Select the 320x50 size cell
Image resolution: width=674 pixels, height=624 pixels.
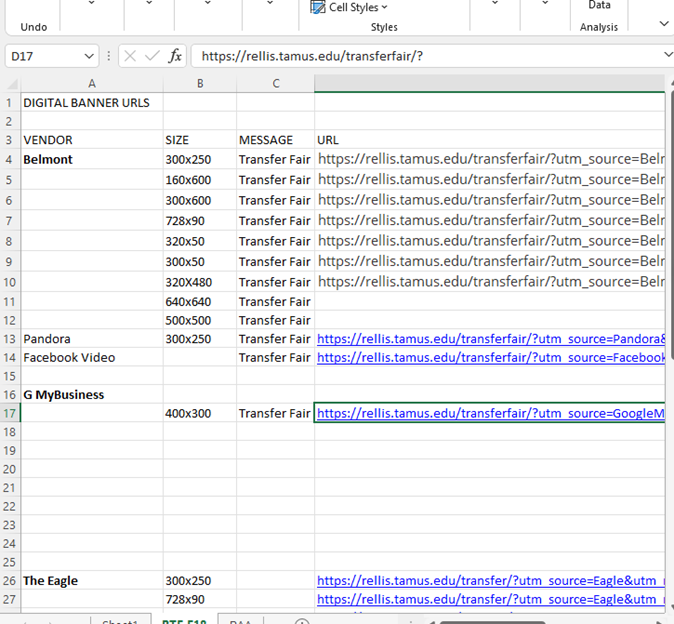(200, 241)
